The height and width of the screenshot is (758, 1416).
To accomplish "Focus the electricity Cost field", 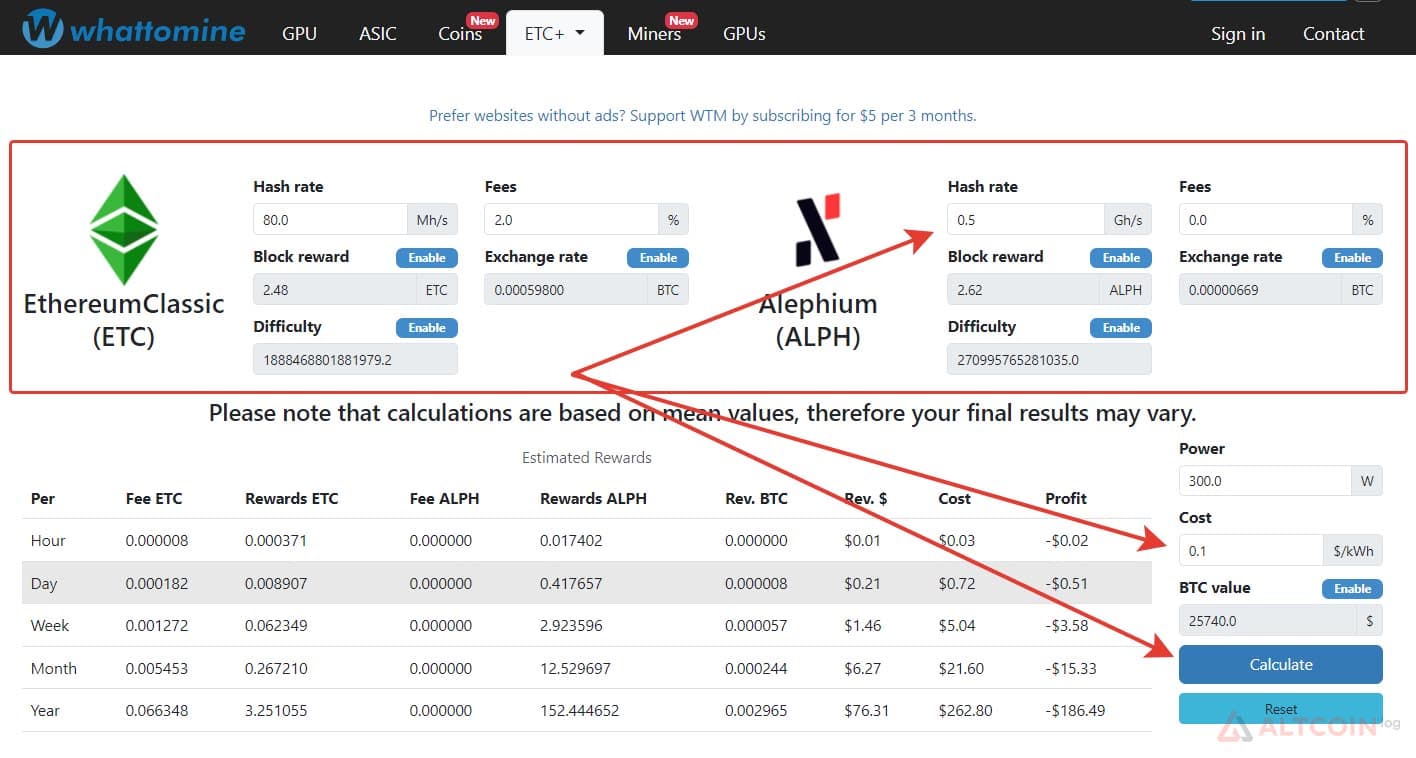I will pyautogui.click(x=1252, y=550).
